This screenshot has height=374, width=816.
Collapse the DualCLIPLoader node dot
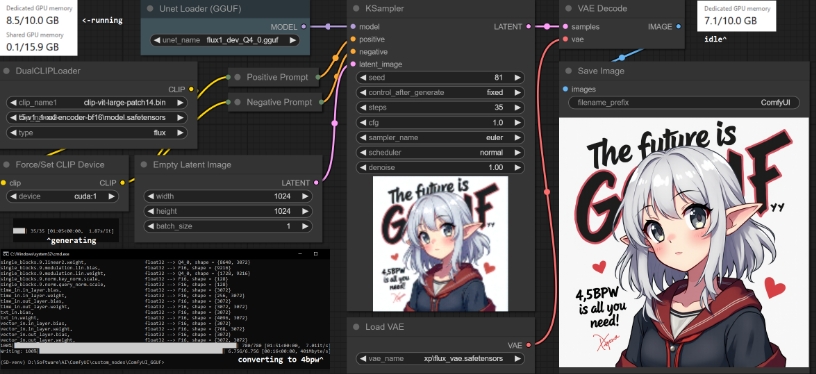point(7,71)
